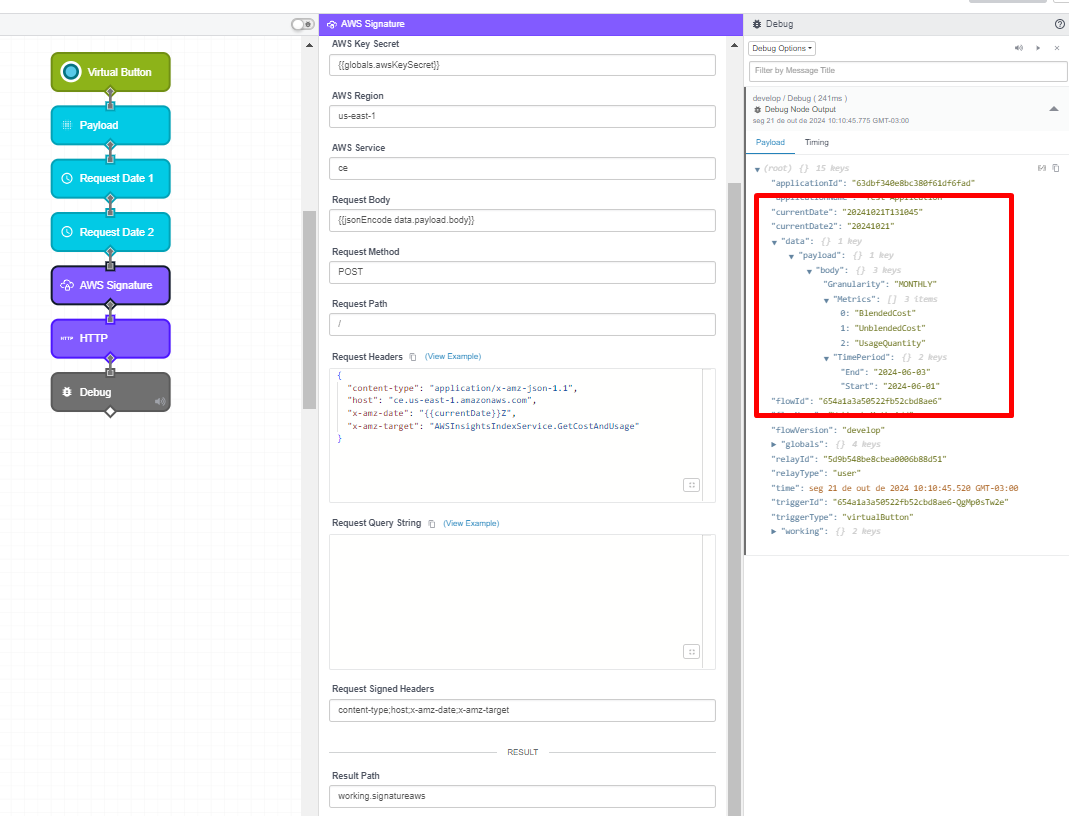Click the Request Body field
1069x816 pixels.
522,220
